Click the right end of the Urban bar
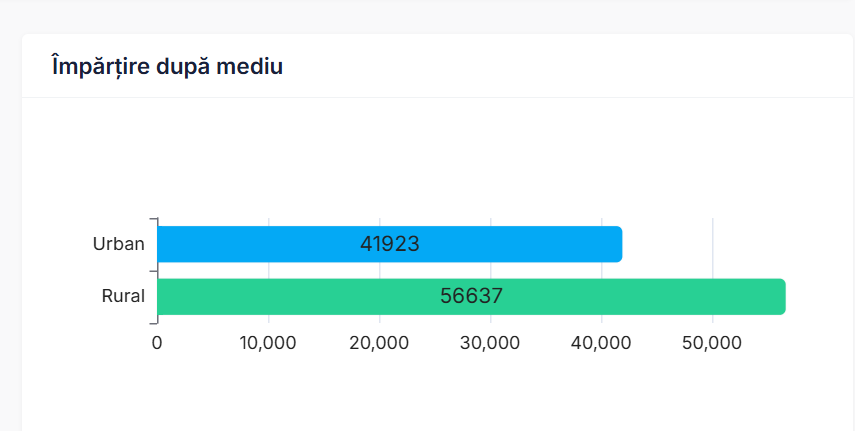The width and height of the screenshot is (855, 431). (x=617, y=244)
